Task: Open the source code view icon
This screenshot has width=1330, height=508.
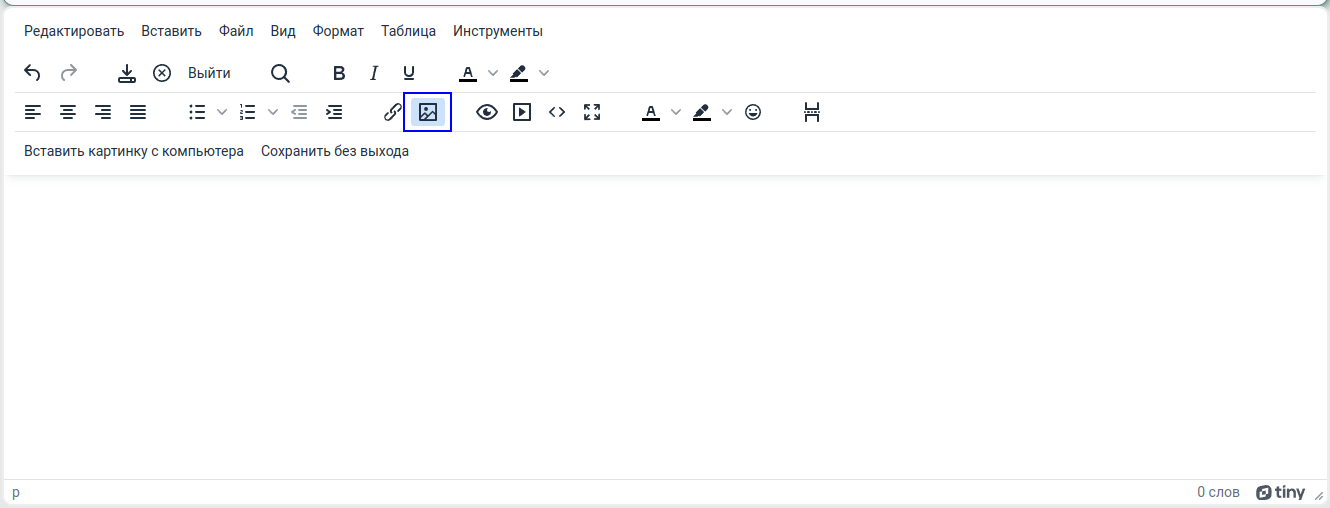Action: point(557,112)
